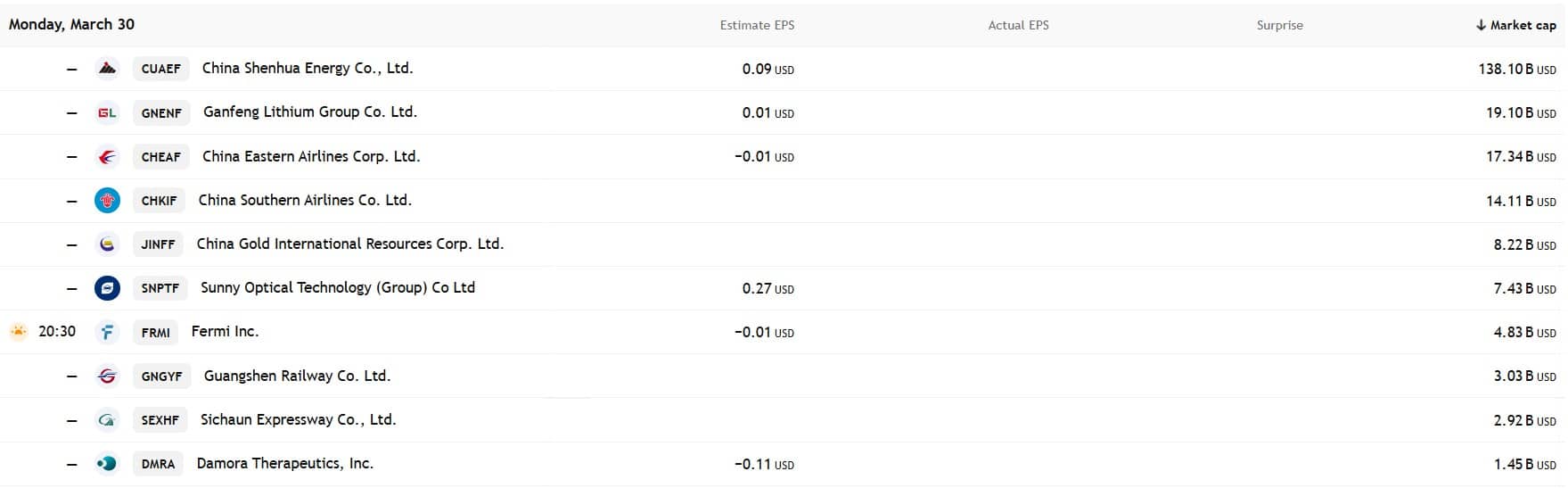Click the China Eastern Airlines logo icon

click(107, 157)
